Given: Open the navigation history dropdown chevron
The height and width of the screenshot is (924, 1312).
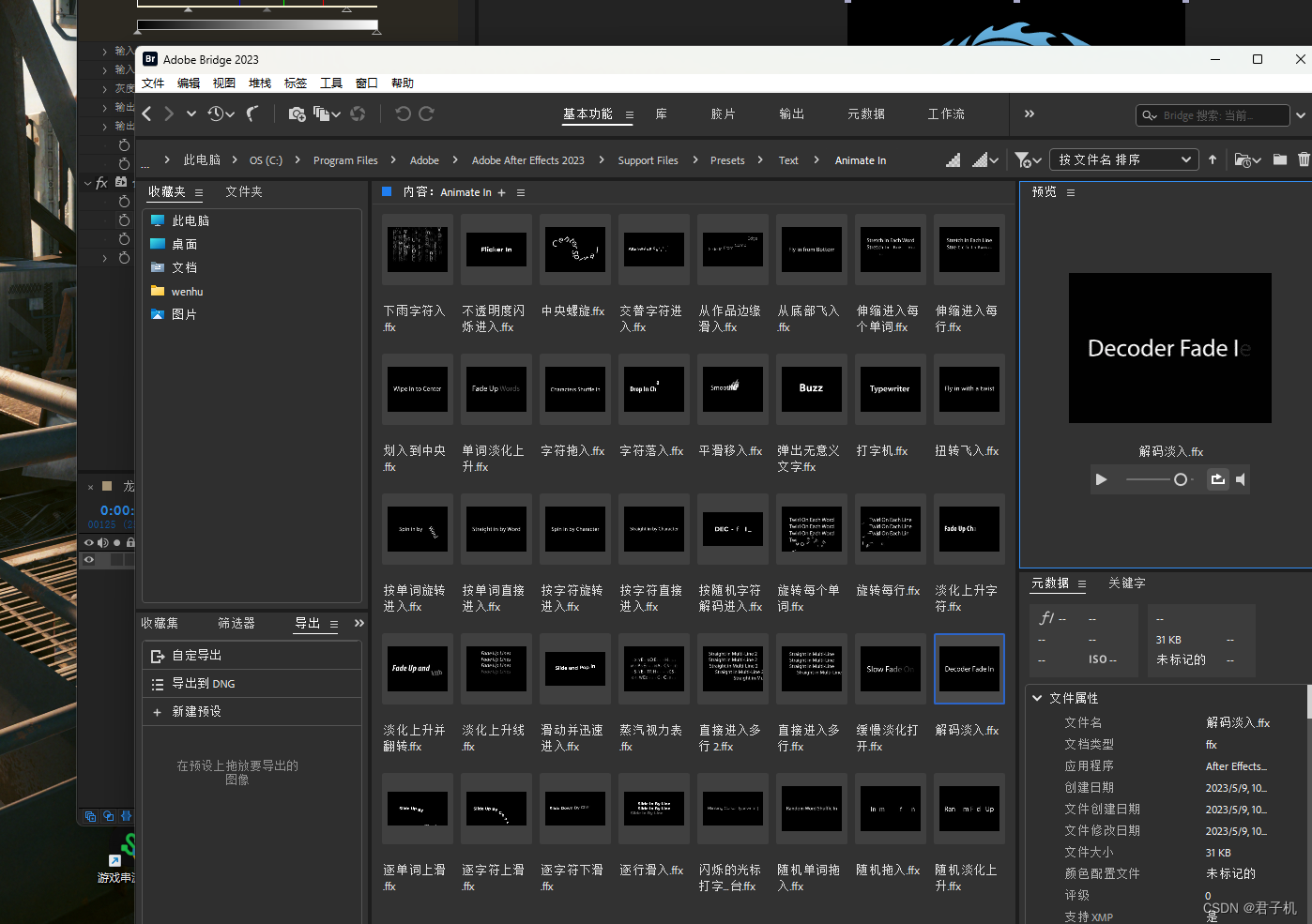Looking at the screenshot, I should [x=191, y=114].
